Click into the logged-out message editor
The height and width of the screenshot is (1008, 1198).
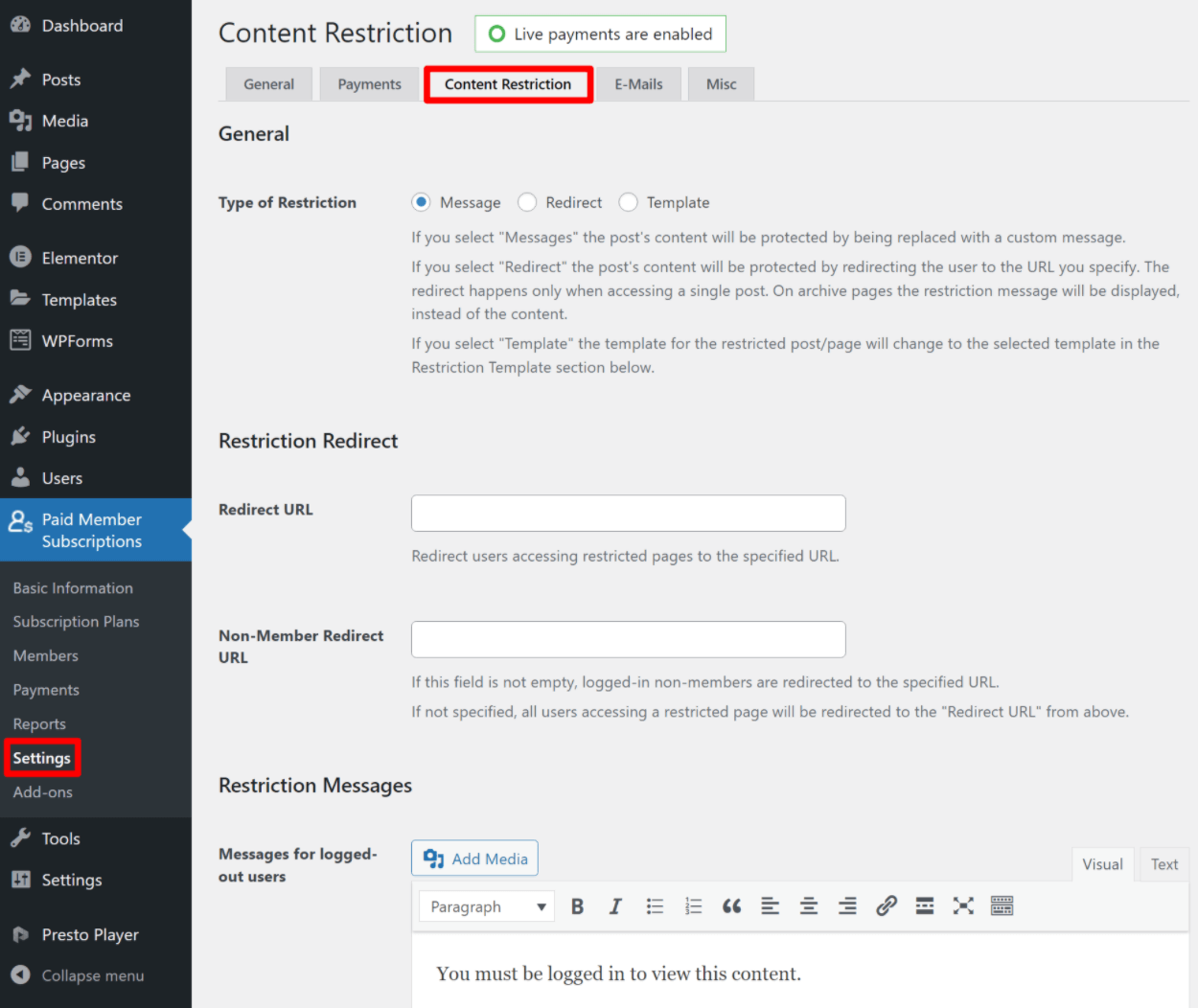(x=800, y=970)
